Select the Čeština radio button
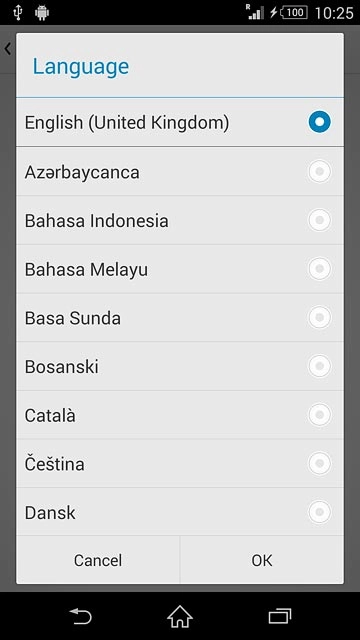The height and width of the screenshot is (640, 360). pyautogui.click(x=320, y=463)
